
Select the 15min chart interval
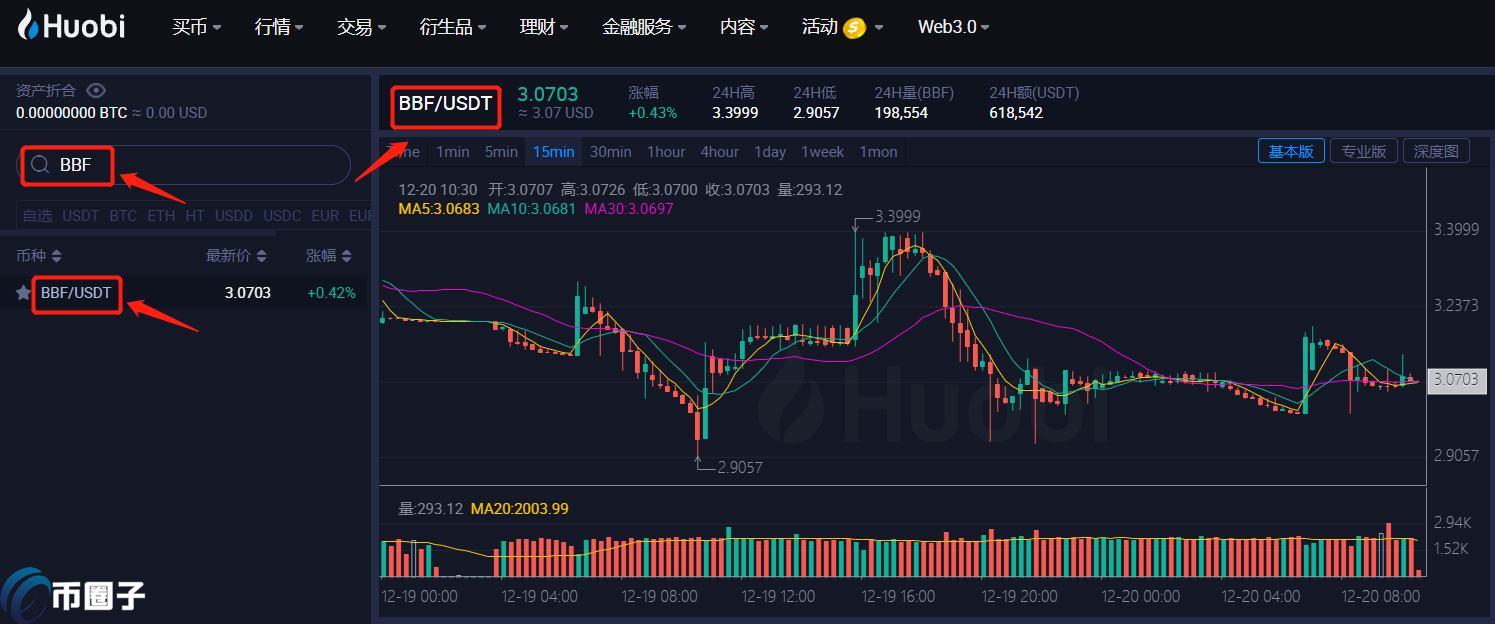coord(553,152)
